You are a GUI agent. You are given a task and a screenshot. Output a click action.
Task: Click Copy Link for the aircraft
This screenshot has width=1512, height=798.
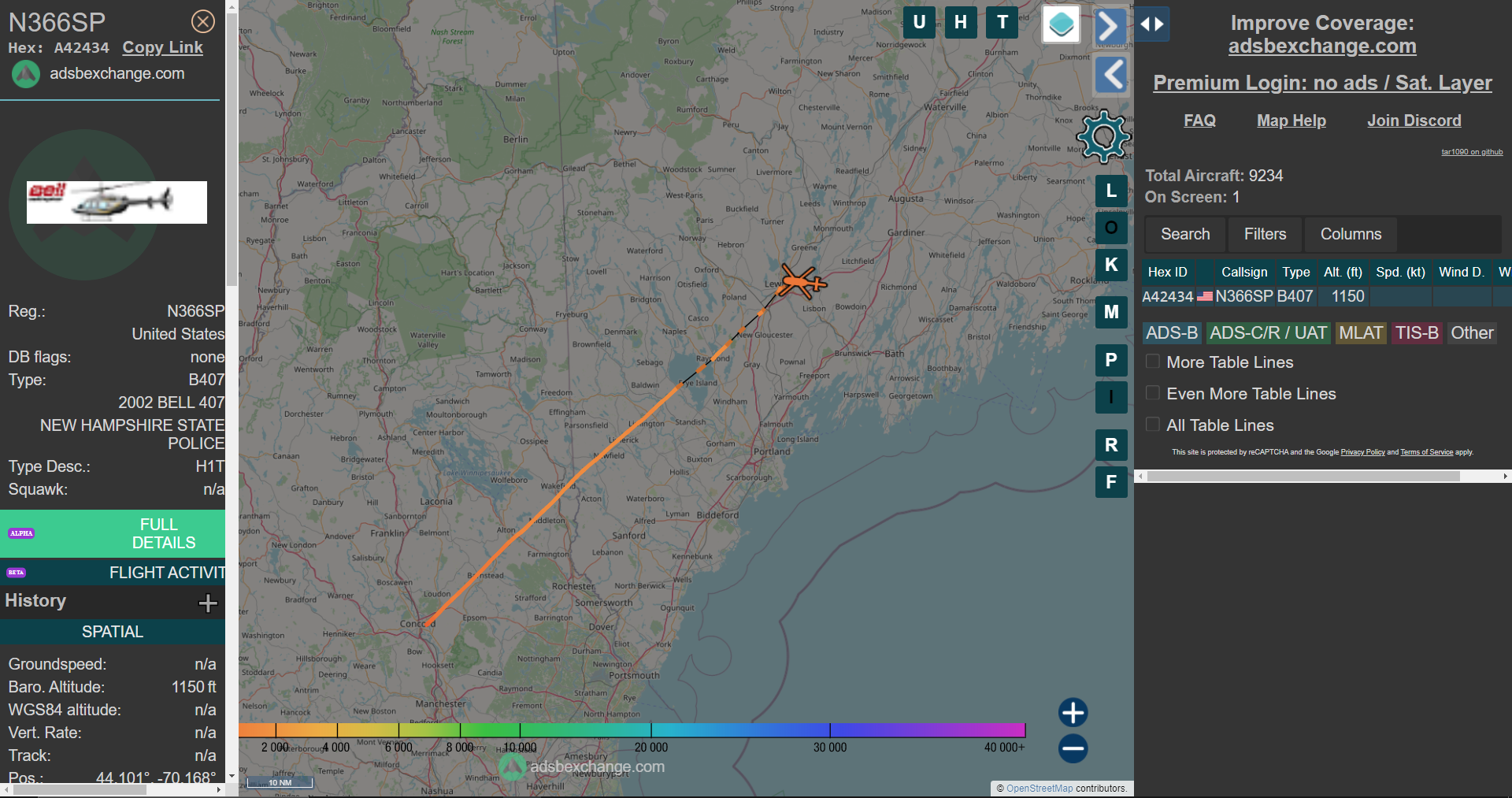(x=162, y=47)
